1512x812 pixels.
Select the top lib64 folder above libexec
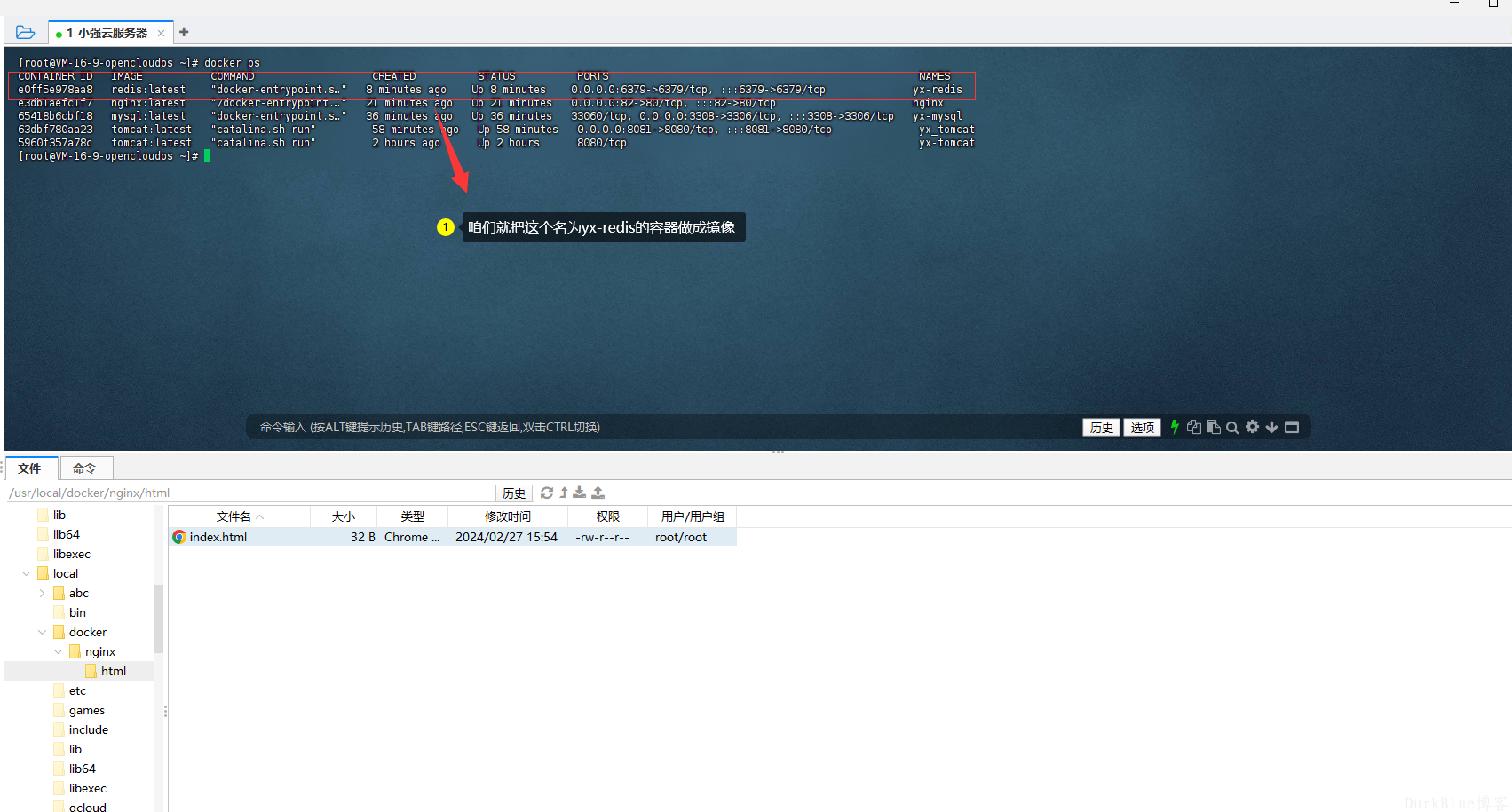[67, 534]
